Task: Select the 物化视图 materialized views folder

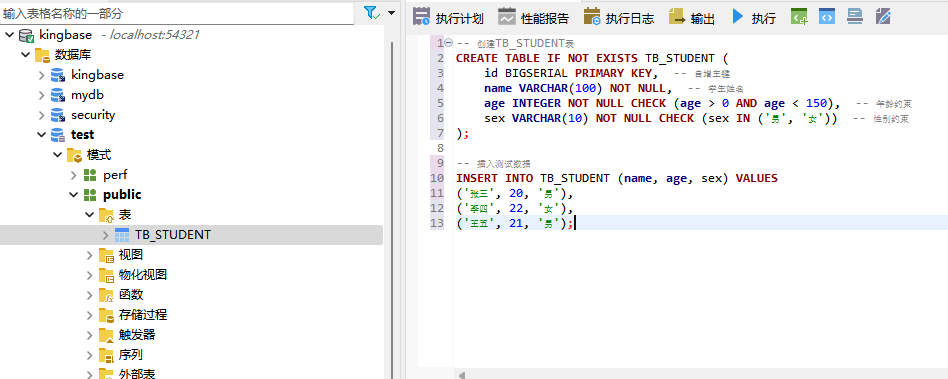Action: click(x=143, y=274)
